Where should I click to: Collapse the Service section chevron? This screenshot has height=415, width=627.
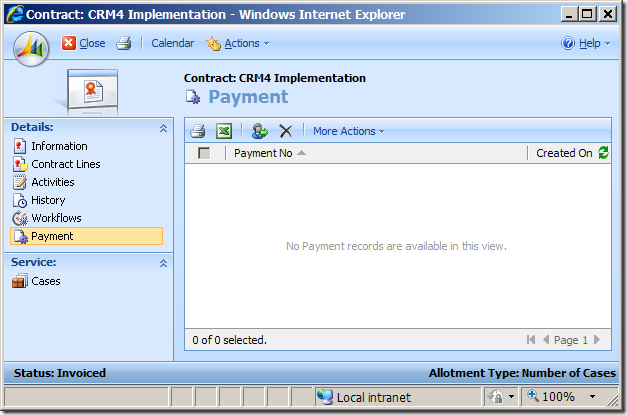coord(163,263)
